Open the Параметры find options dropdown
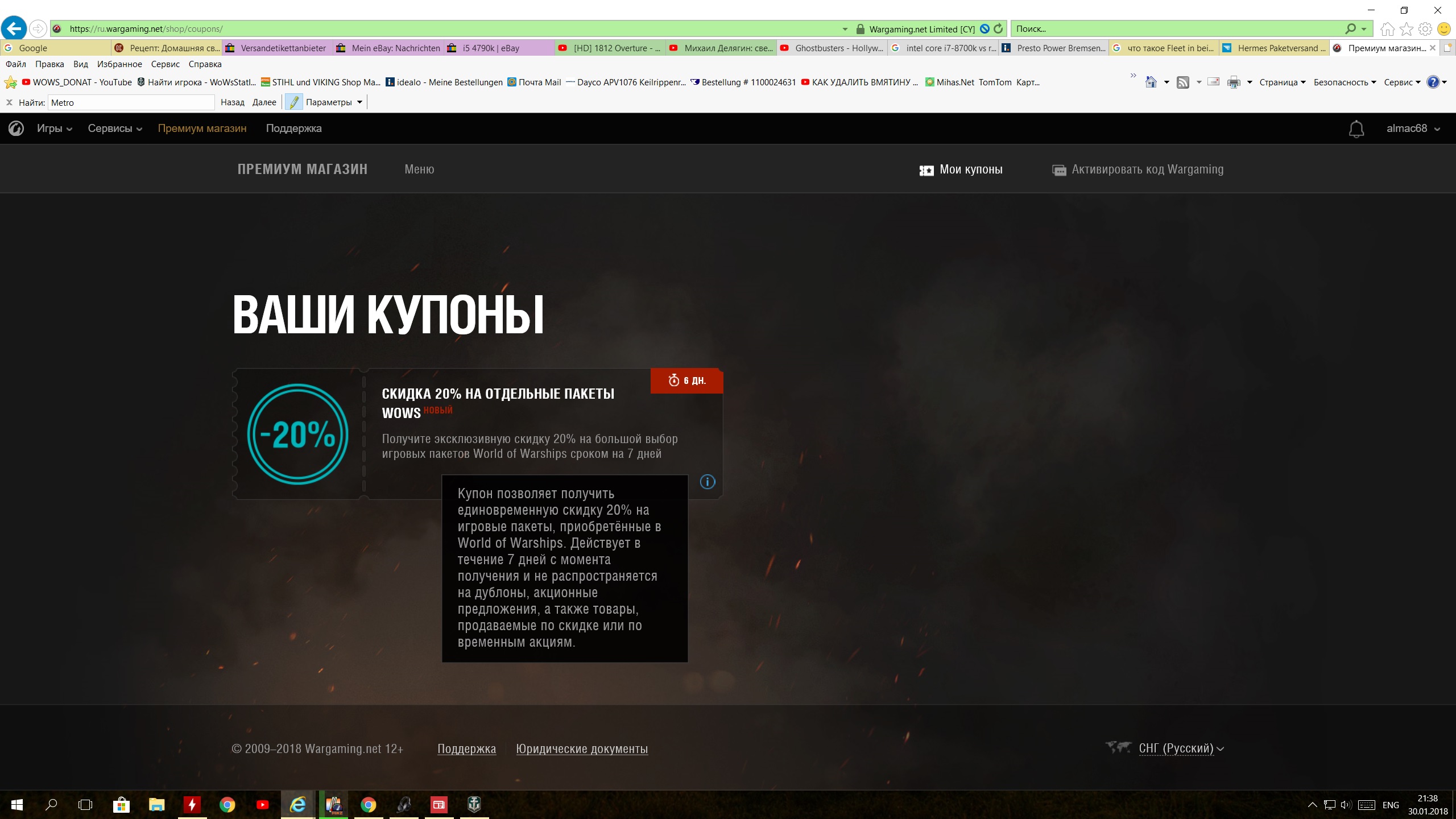Image resolution: width=1456 pixels, height=819 pixels. coord(334,102)
